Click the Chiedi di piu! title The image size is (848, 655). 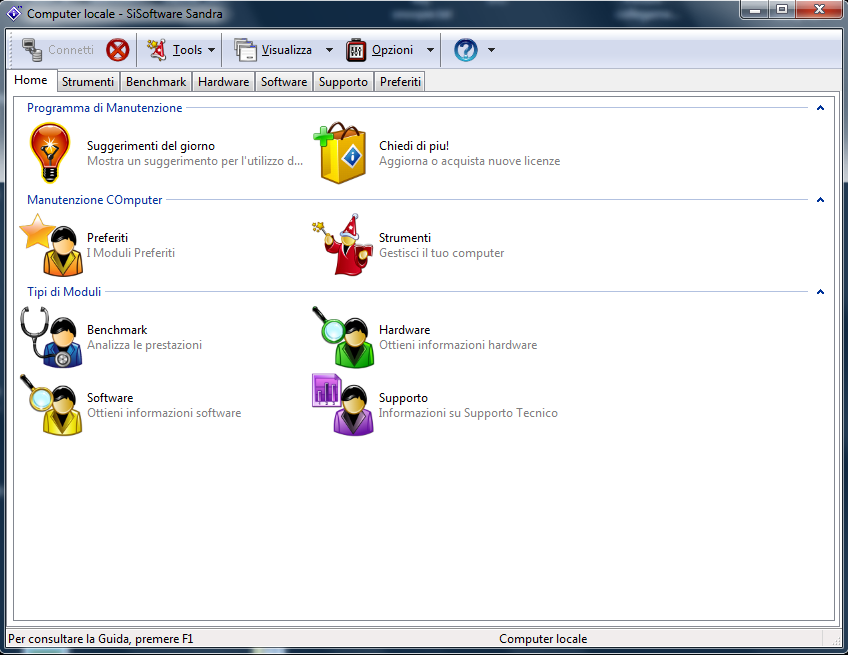pos(414,146)
